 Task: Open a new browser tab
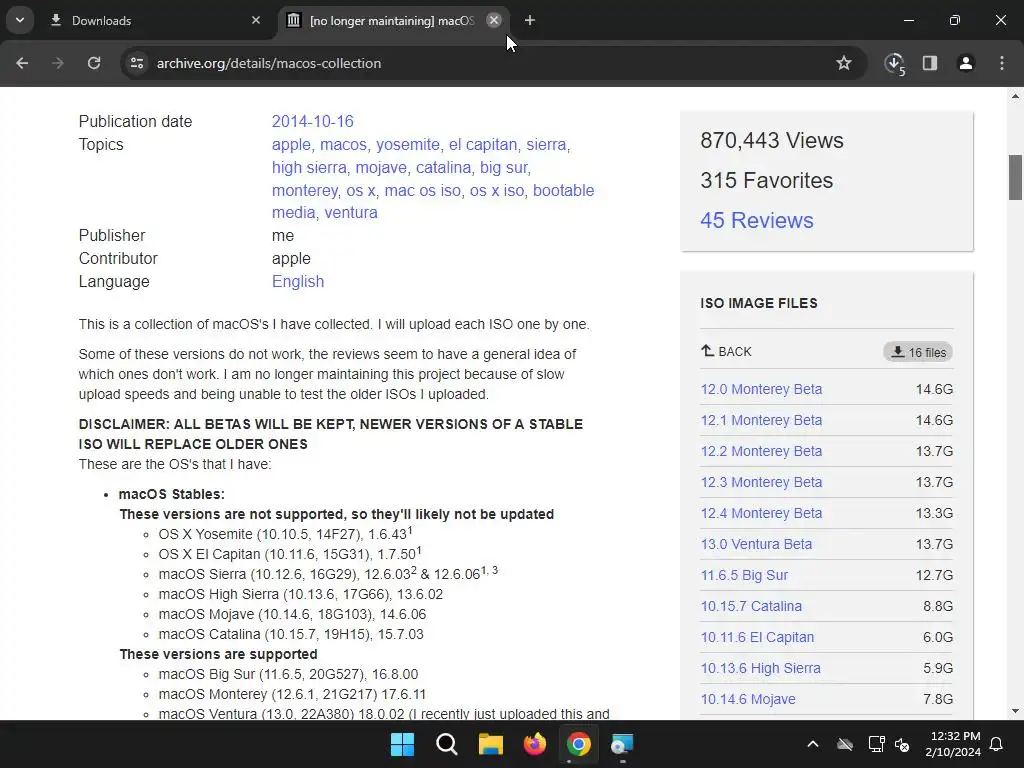[530, 20]
